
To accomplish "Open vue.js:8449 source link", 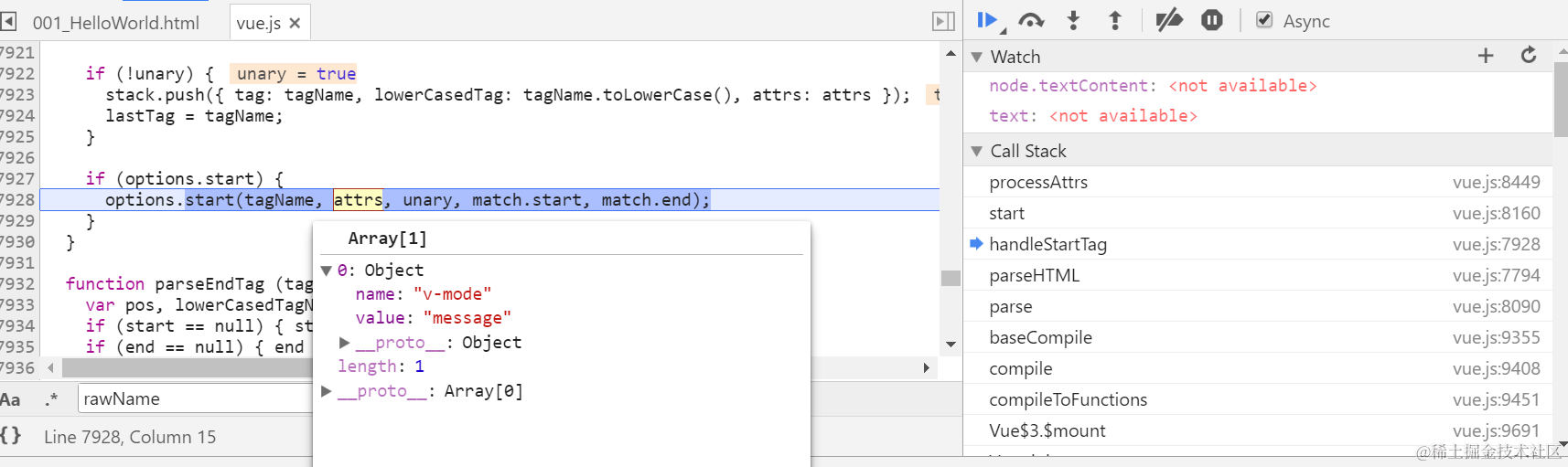I will (x=1496, y=182).
